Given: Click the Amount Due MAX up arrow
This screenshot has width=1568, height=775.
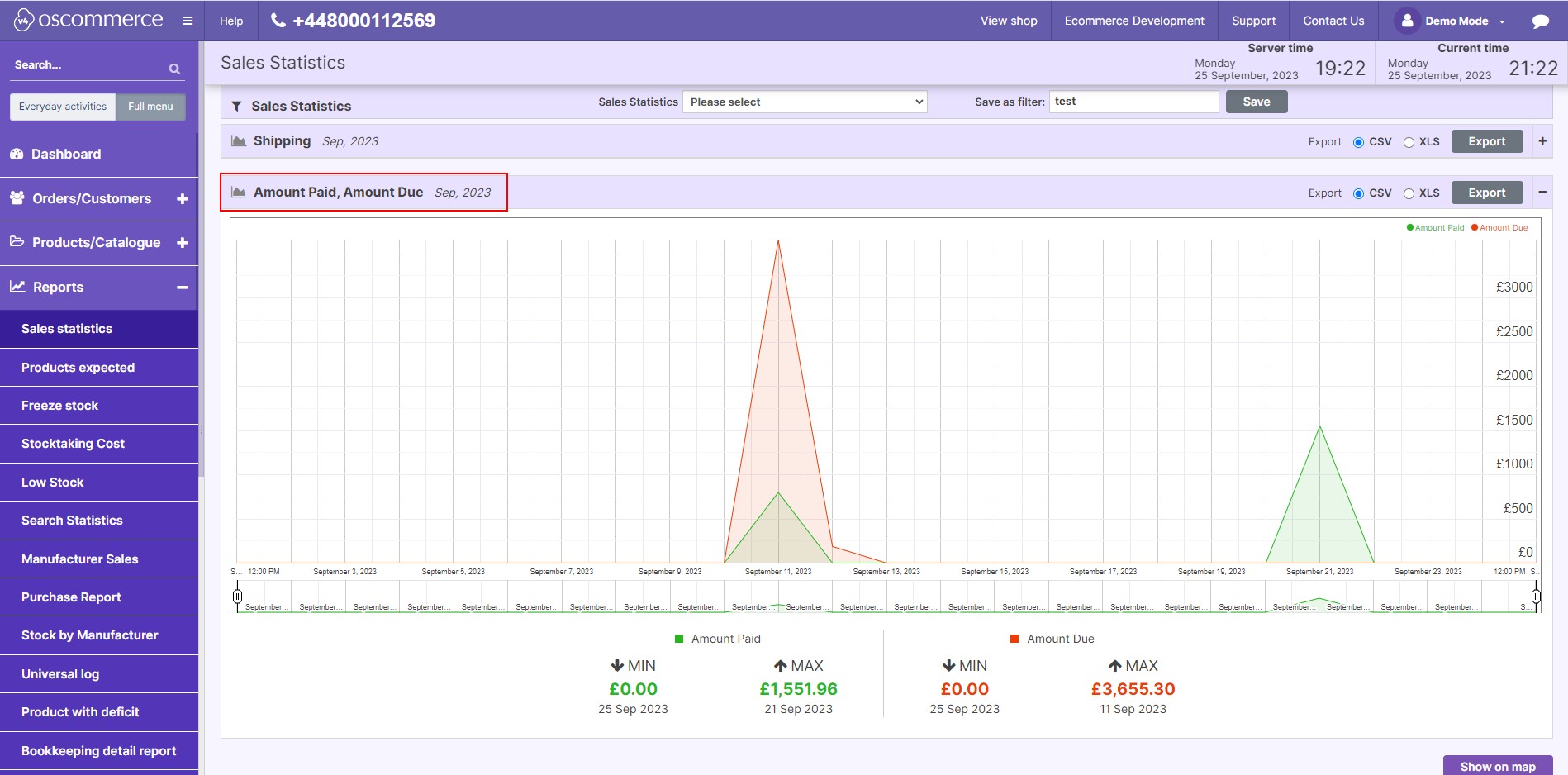Looking at the screenshot, I should (1114, 666).
